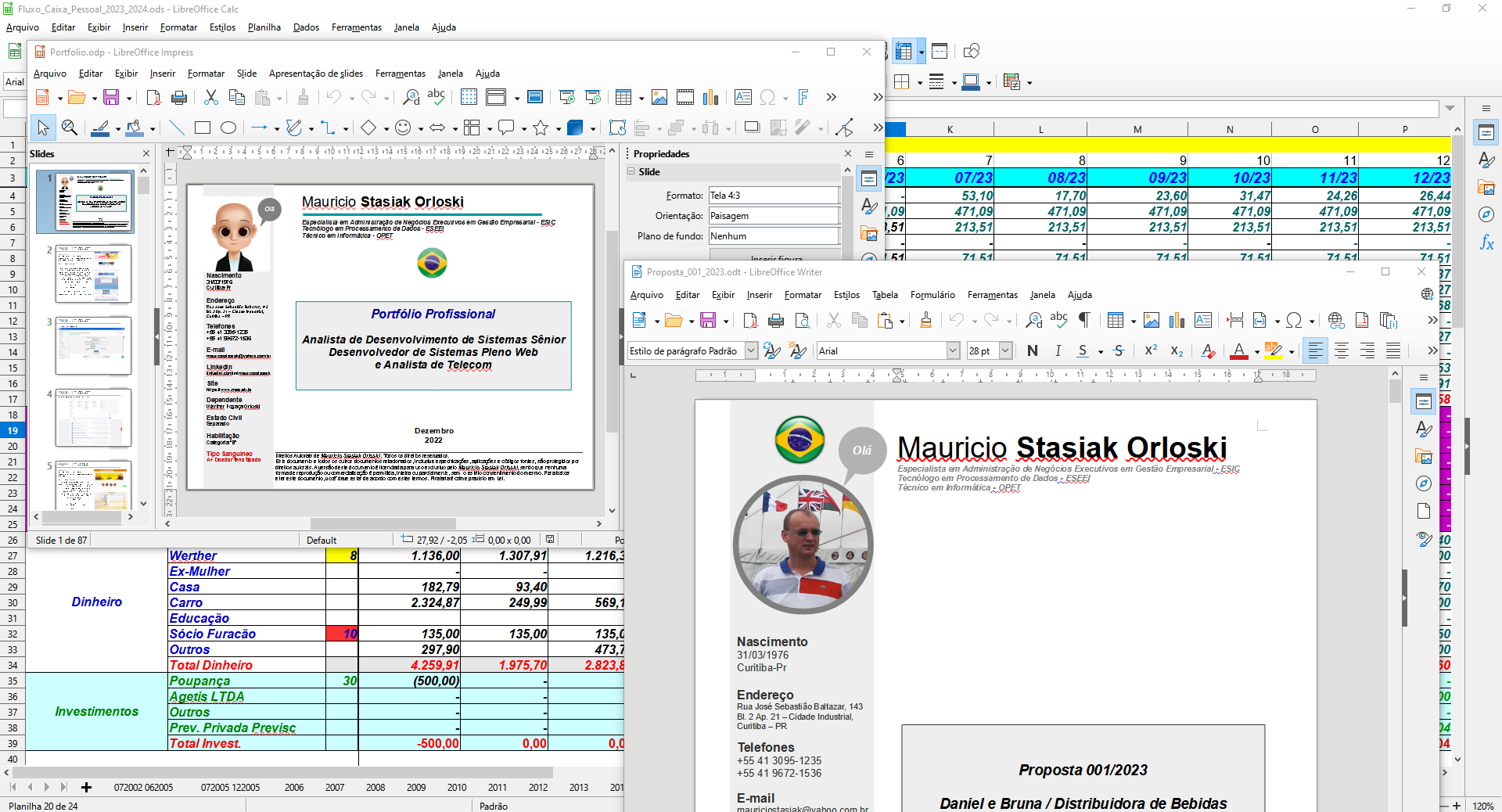The height and width of the screenshot is (812, 1502).
Task: Select slide 3 thumbnail in Slides panel
Action: tap(93, 346)
